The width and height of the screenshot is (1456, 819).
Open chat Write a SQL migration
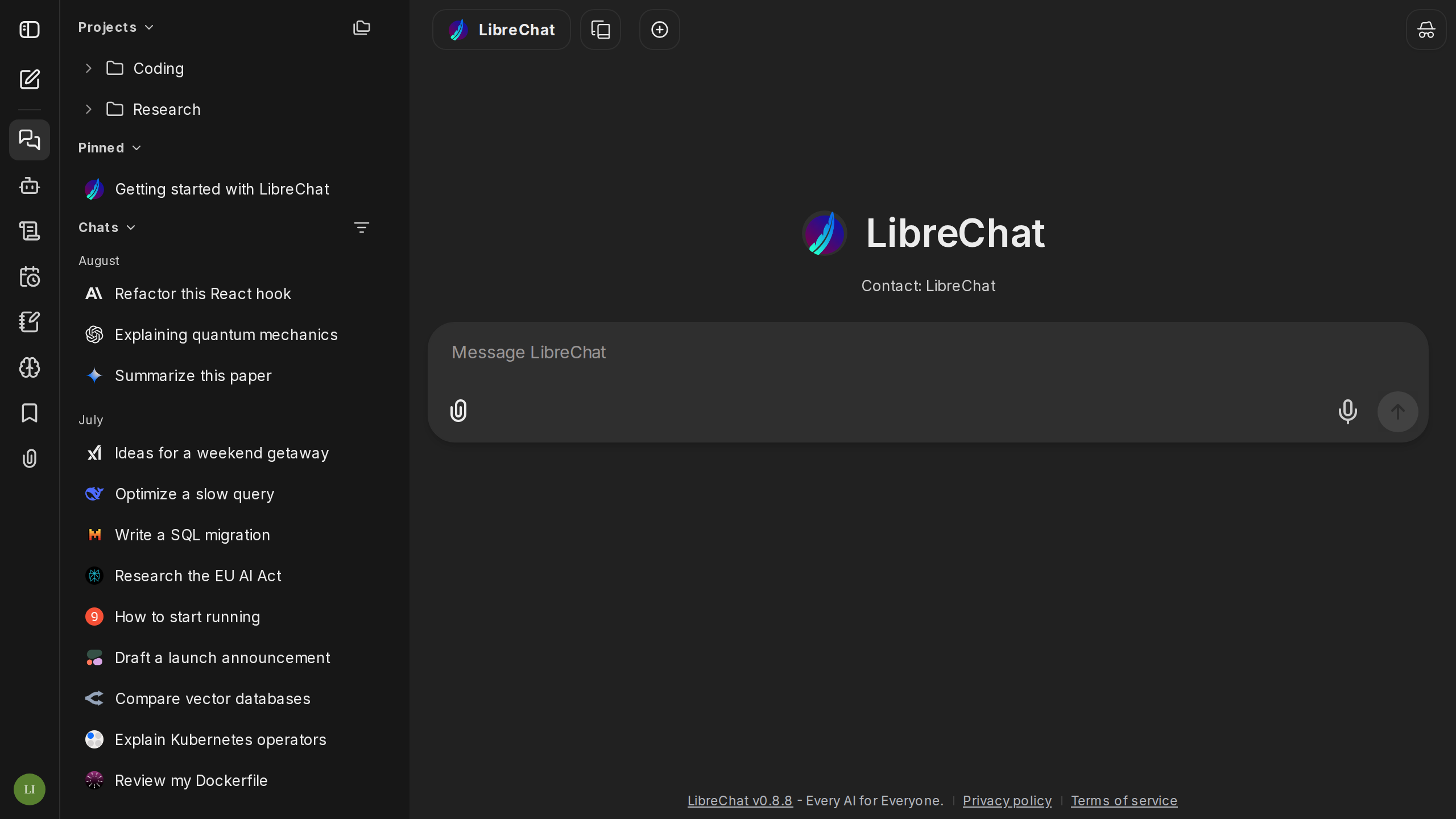[227, 535]
